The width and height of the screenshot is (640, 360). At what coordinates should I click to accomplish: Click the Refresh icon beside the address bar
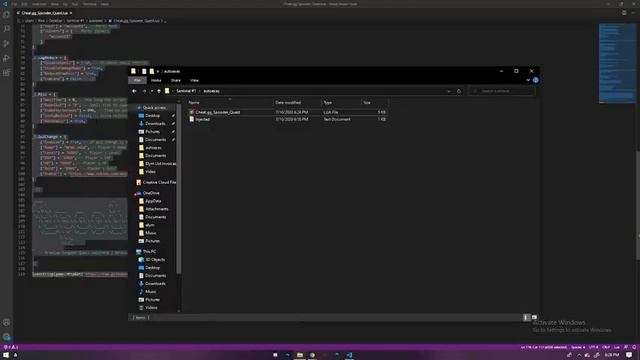[459, 91]
